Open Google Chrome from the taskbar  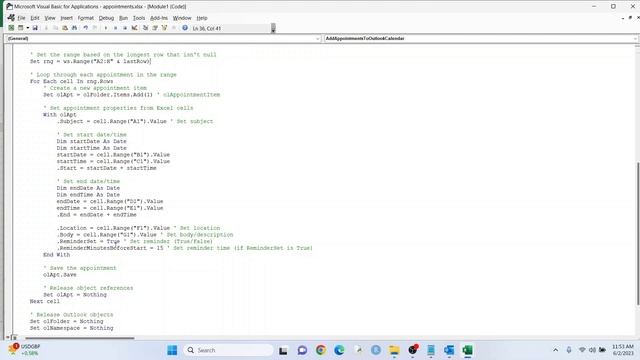click(321, 350)
